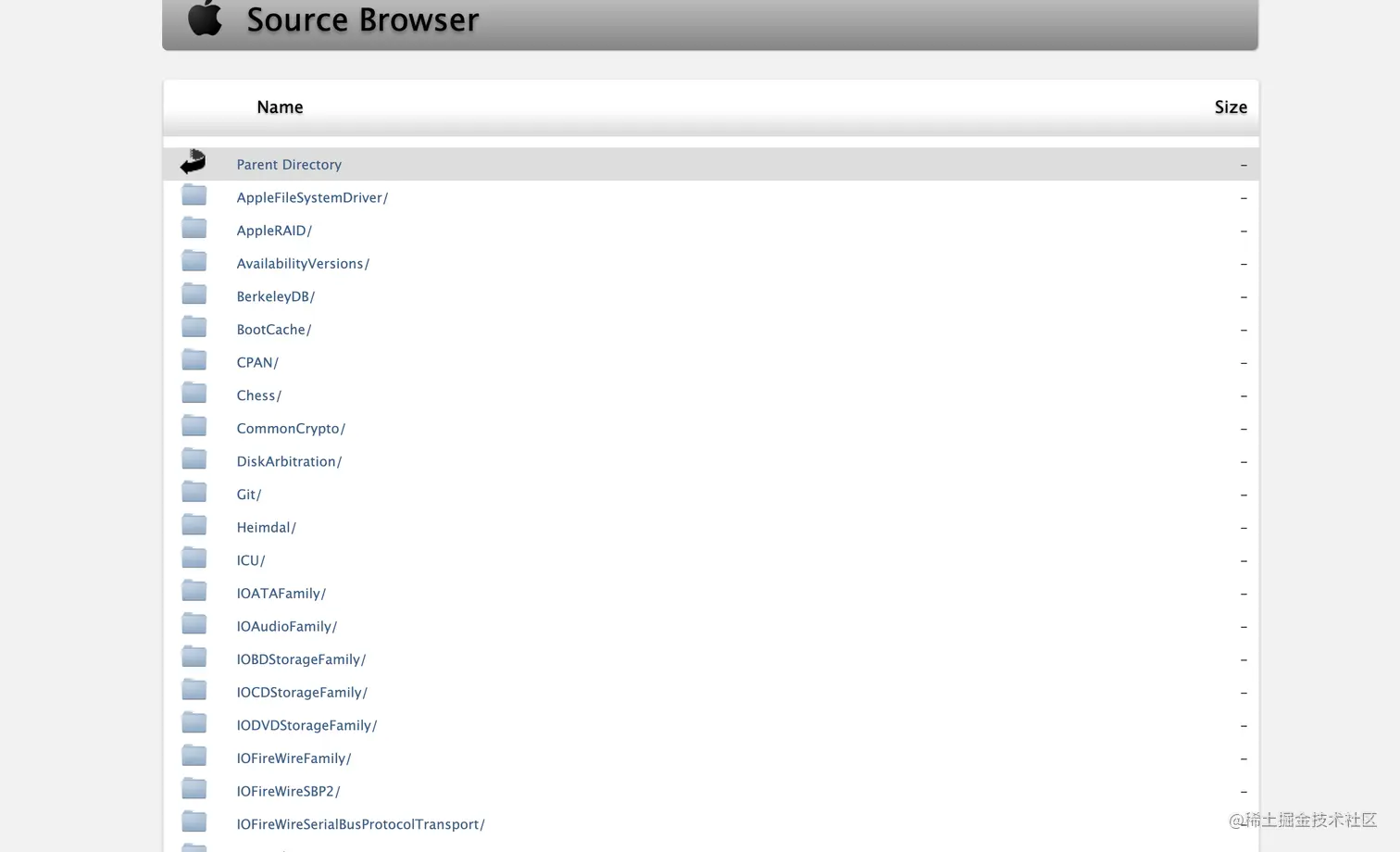Open the AppleFileSystemDriver/ directory link

click(312, 197)
